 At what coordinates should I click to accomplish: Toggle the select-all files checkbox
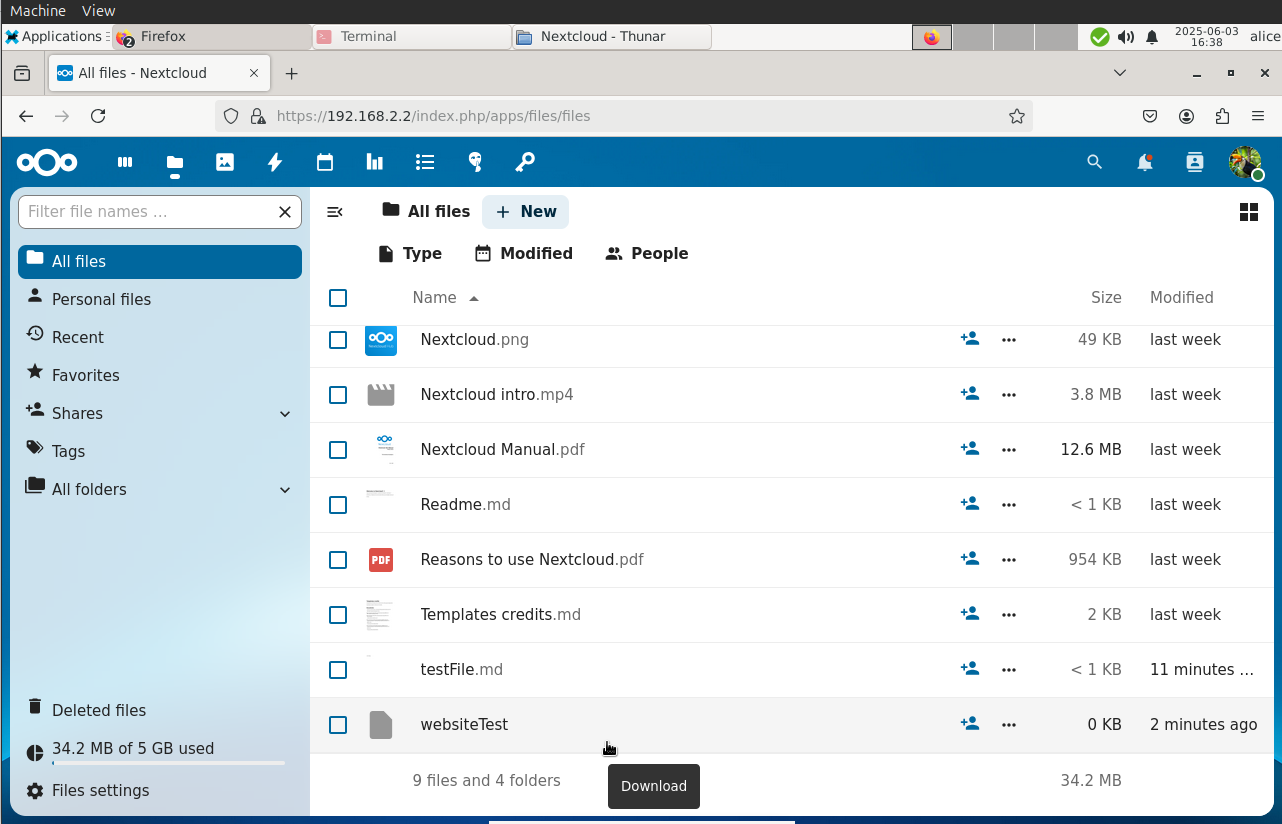pyautogui.click(x=338, y=298)
